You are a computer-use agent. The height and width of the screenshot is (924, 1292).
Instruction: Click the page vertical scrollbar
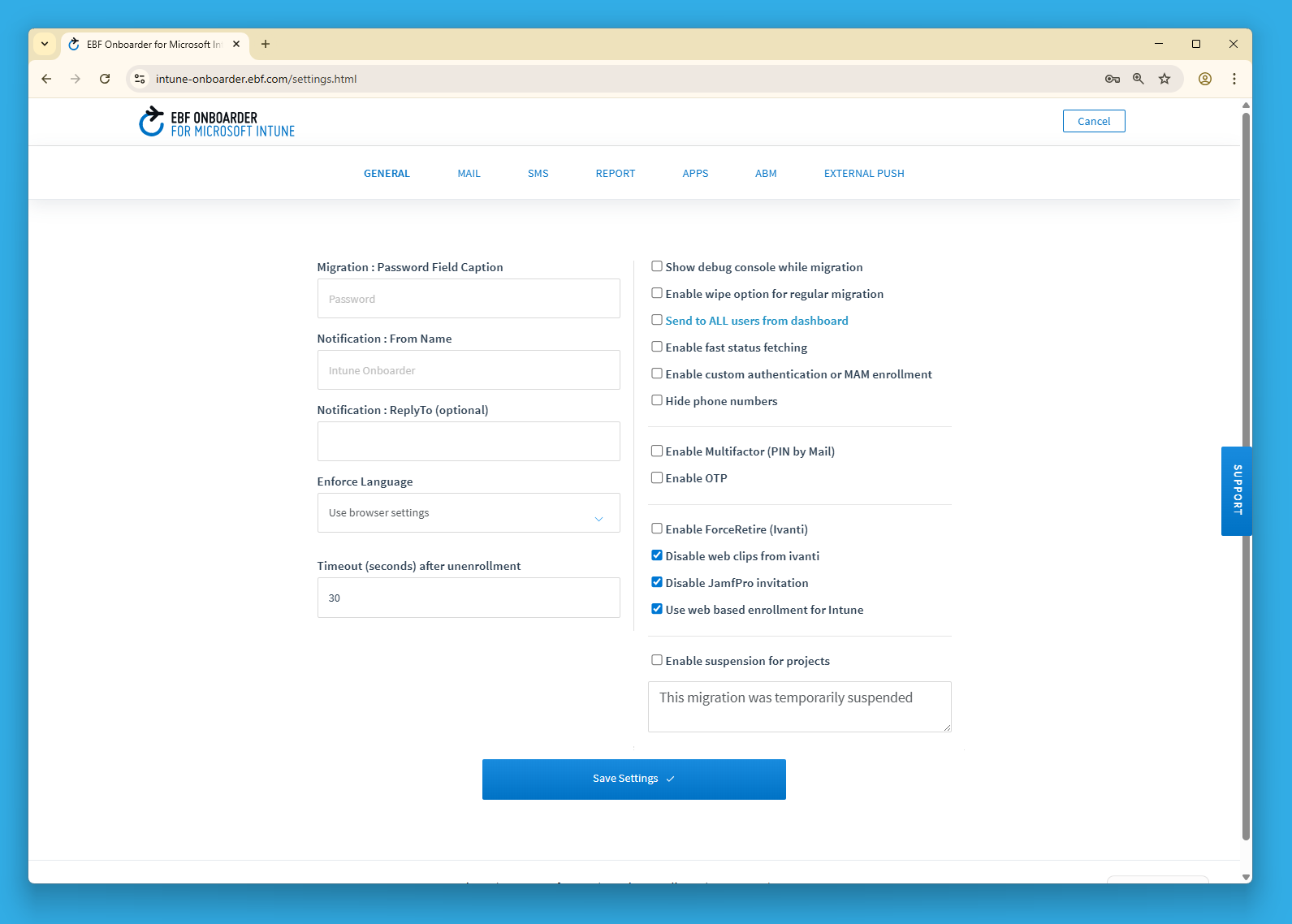pyautogui.click(x=1246, y=476)
